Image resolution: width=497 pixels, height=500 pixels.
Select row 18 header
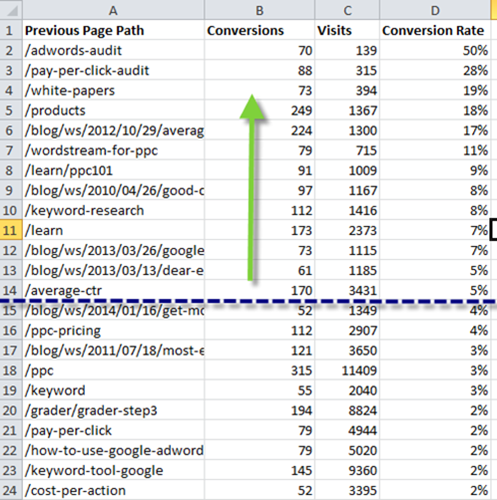(x=11, y=370)
